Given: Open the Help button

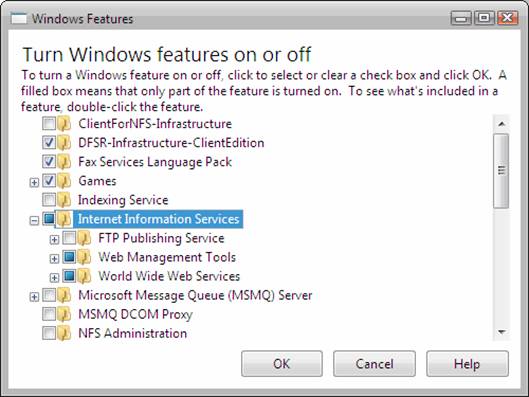Looking at the screenshot, I should point(467,364).
